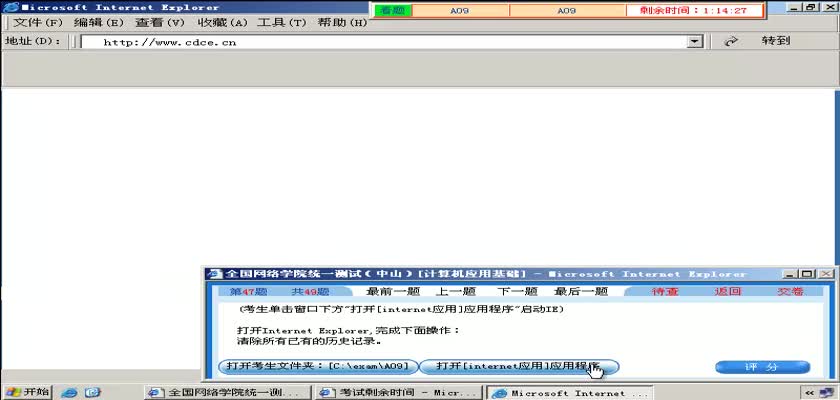Go to 最前一题 first question
Viewport: 840px width, 400px height.
click(393, 291)
